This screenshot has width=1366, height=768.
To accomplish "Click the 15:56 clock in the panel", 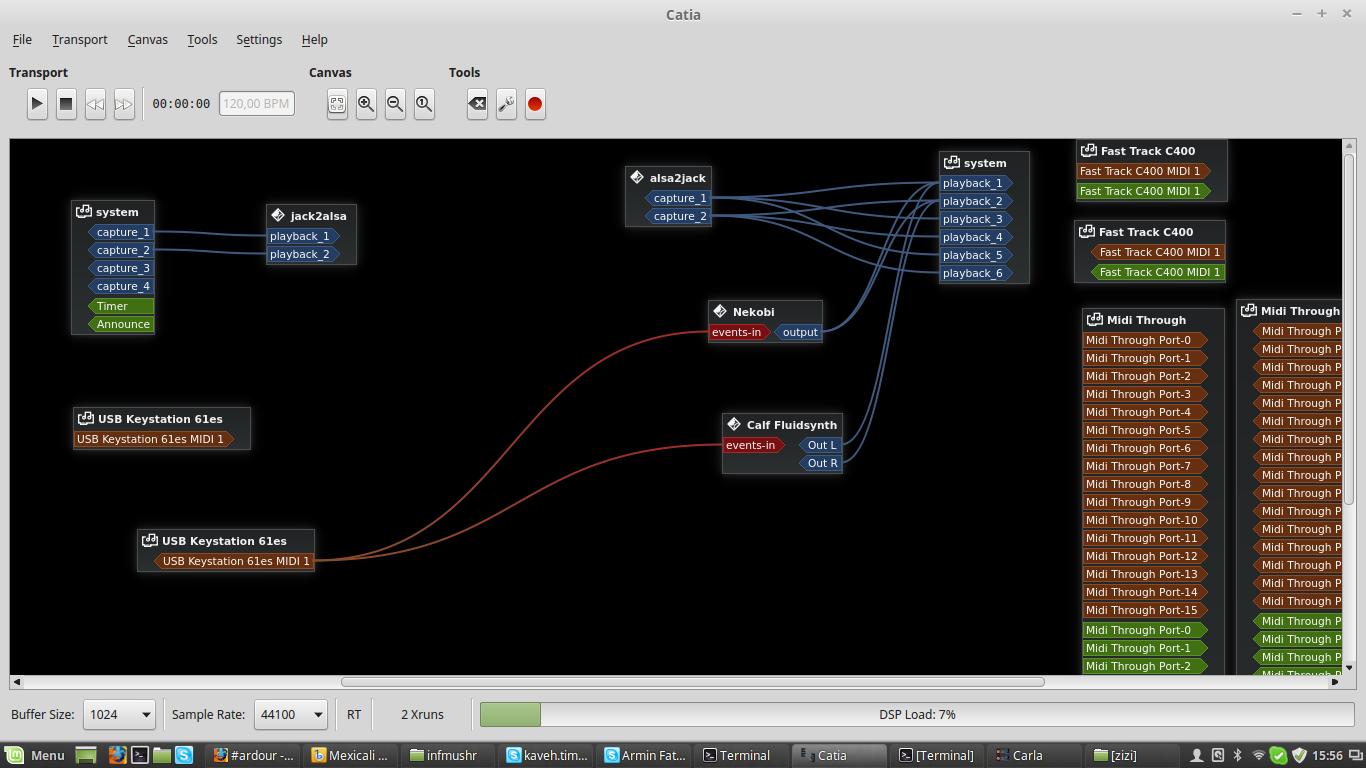I will (x=1326, y=755).
